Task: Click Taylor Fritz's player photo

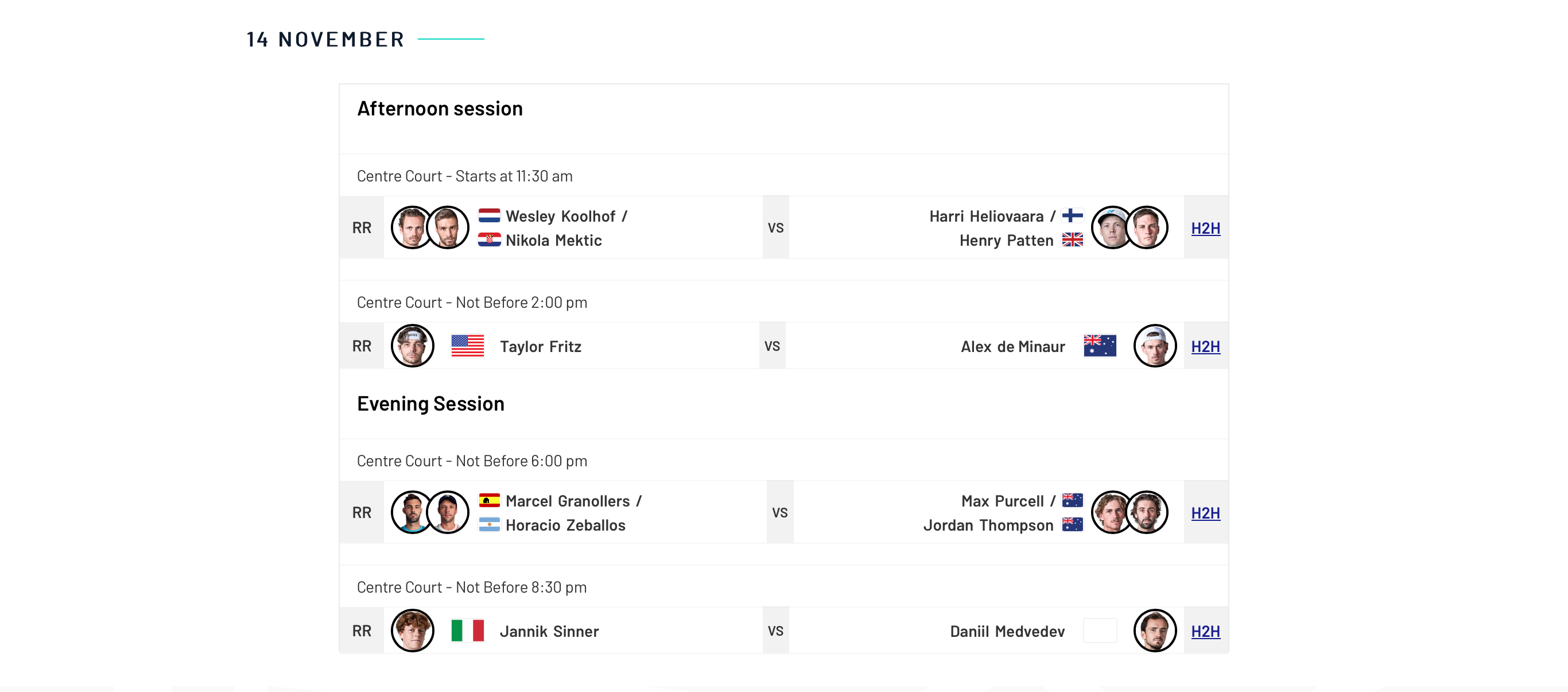Action: tap(412, 345)
